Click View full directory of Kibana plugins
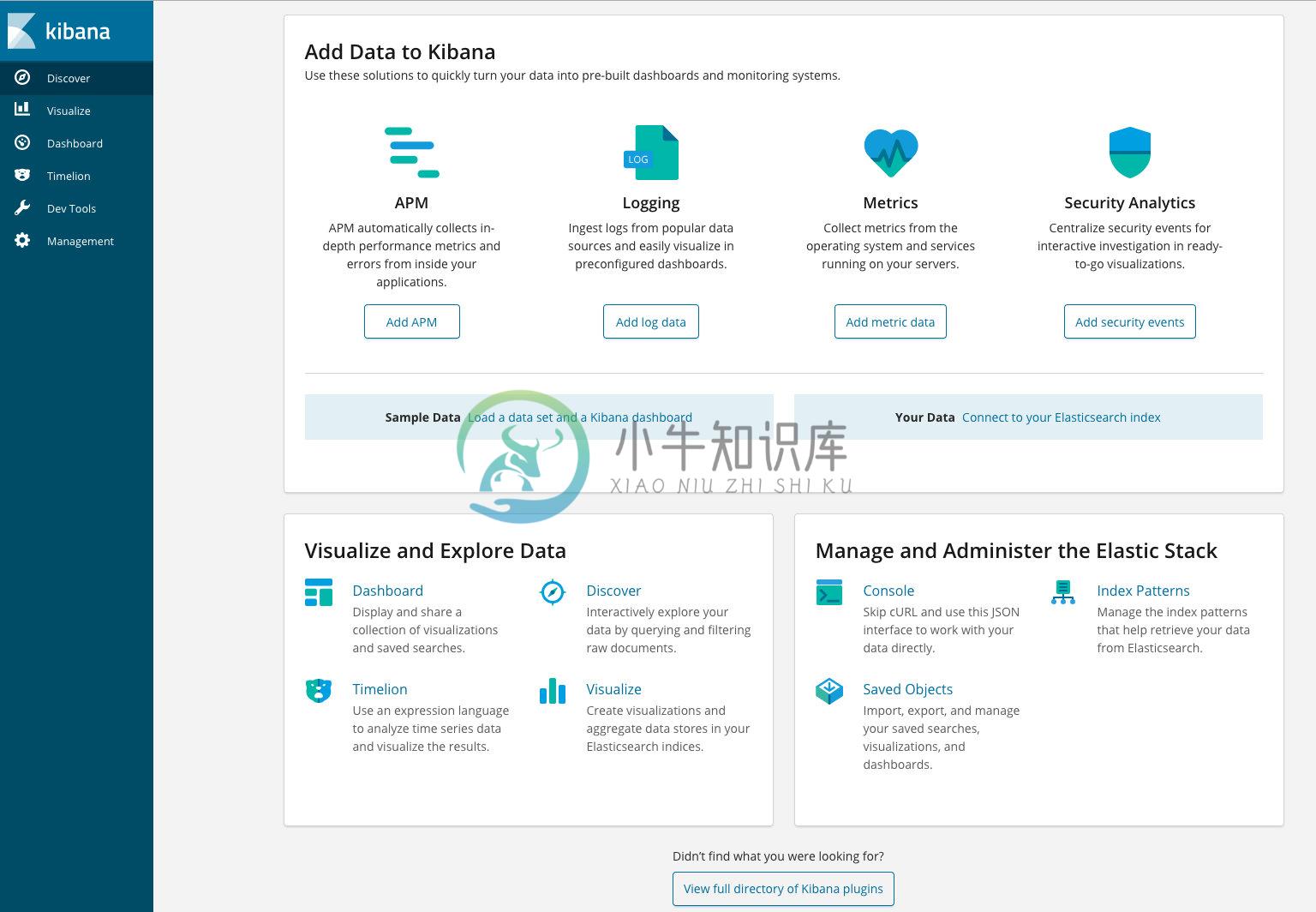Viewport: 1316px width, 912px height. coord(783,889)
